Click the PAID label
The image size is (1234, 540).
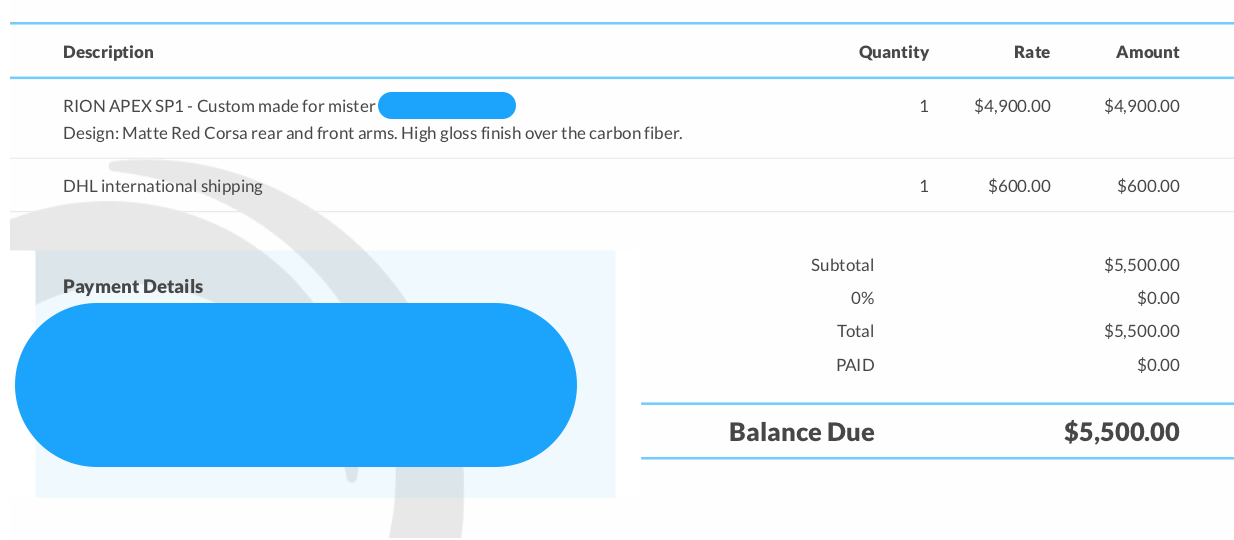point(855,365)
